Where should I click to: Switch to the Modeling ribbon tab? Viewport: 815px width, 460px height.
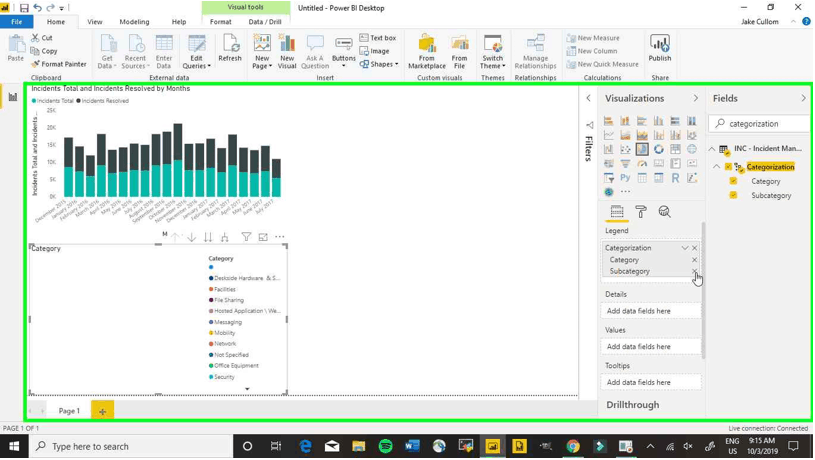(134, 22)
